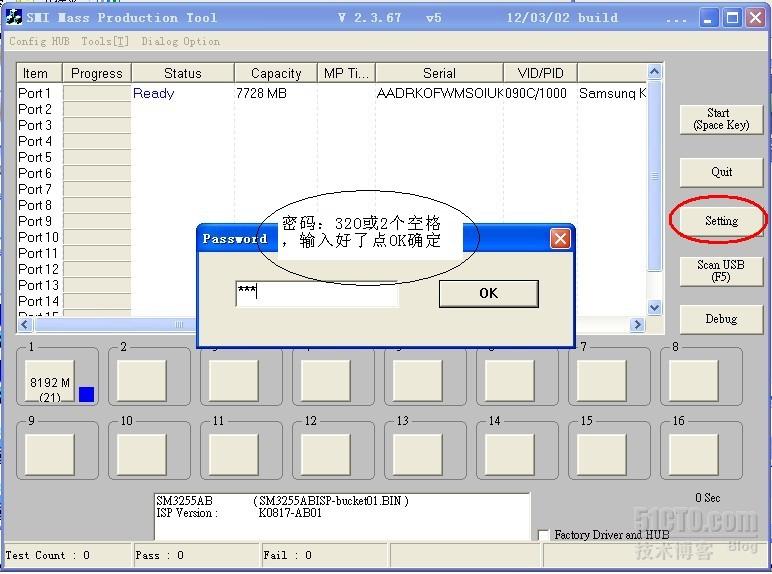Viewport: 772px width, 574px height.
Task: Click the horizontal scrollbar left arrow
Action: (26, 324)
